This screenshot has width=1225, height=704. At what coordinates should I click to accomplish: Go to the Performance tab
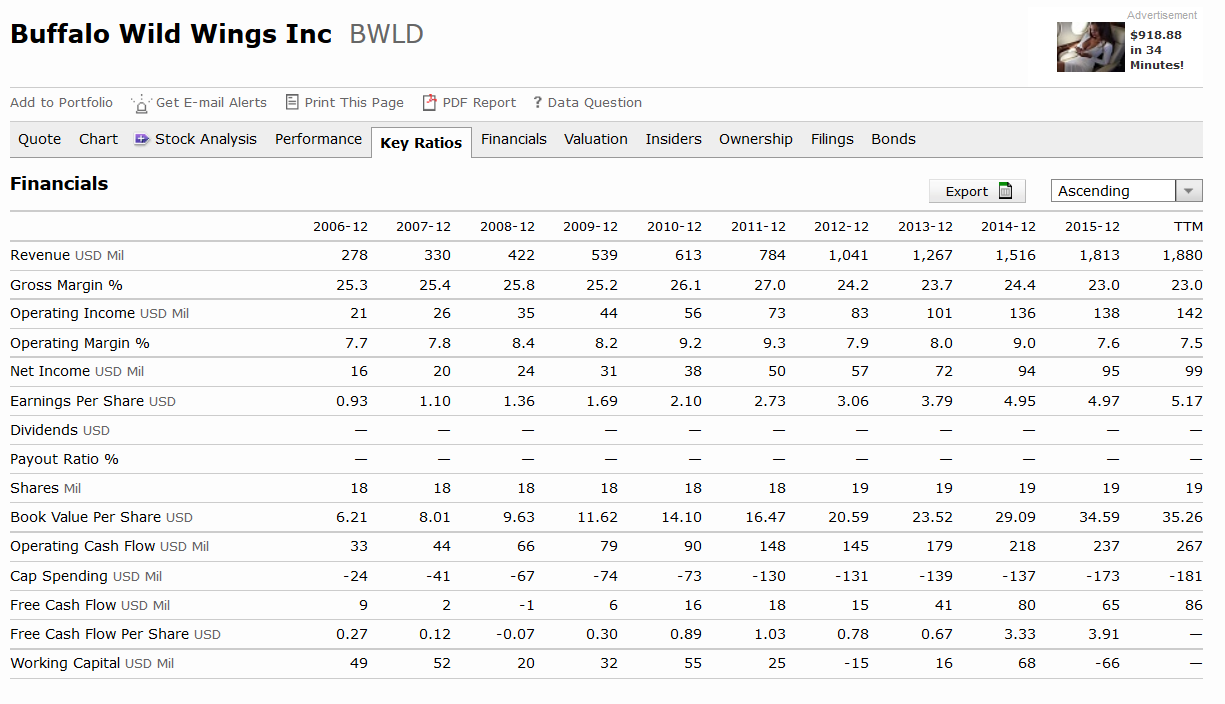[x=318, y=139]
